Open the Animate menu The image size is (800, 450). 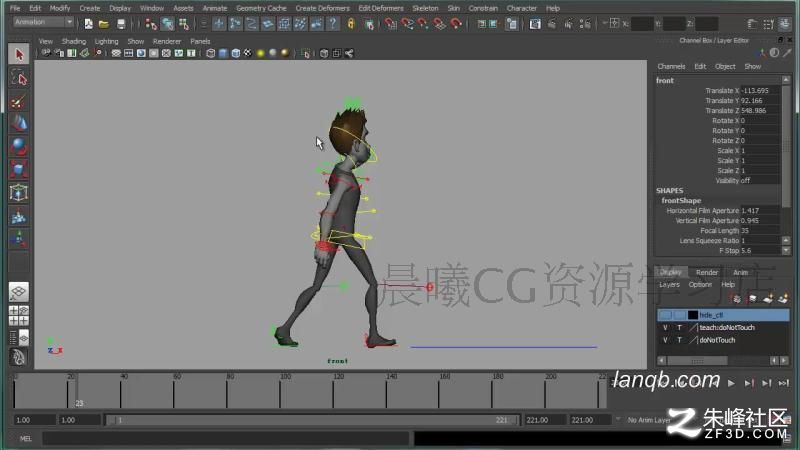pyautogui.click(x=214, y=8)
